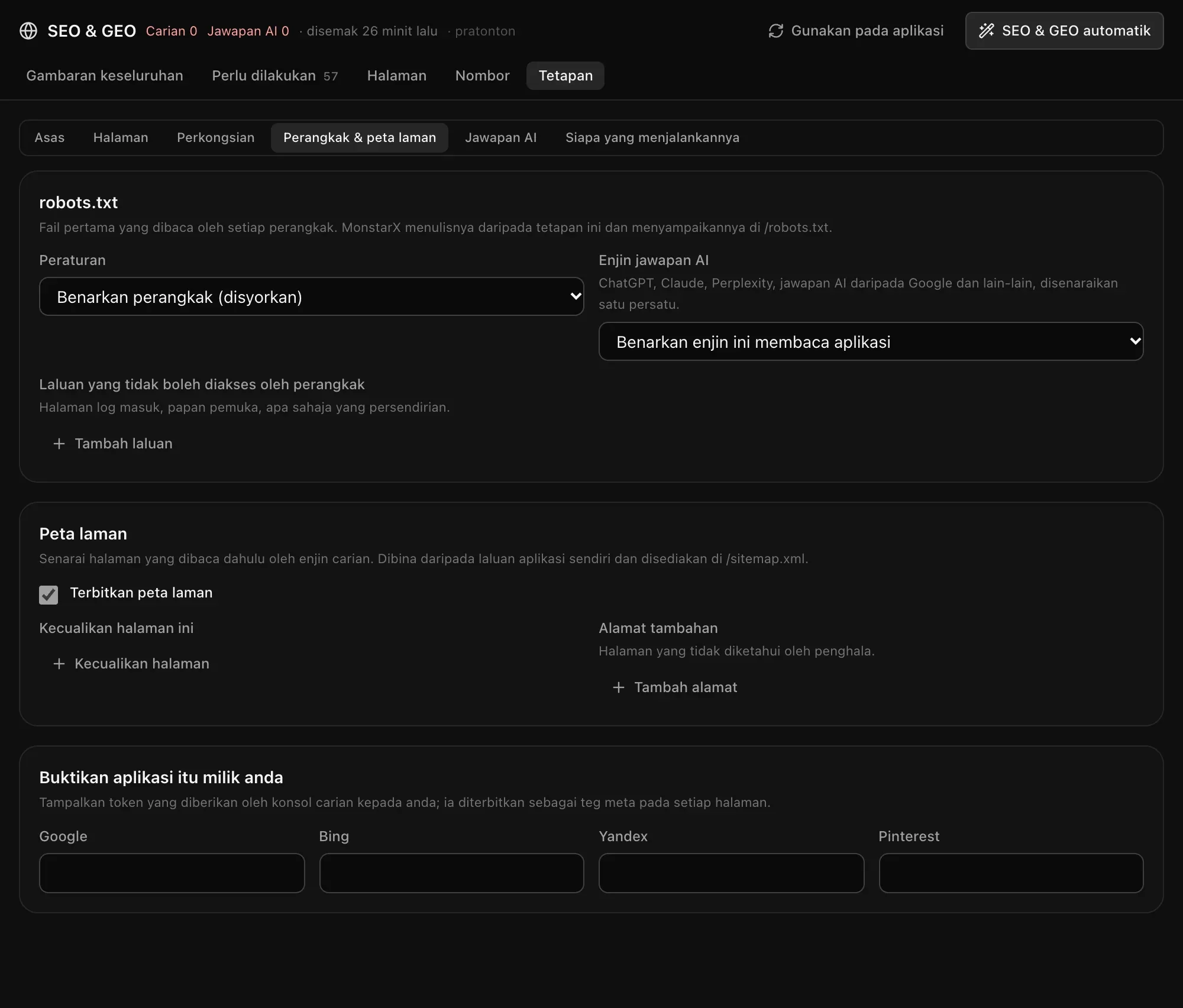This screenshot has height=1008, width=1183.
Task: Toggle the Terbitkan peta laman checkbox
Action: pyautogui.click(x=49, y=595)
